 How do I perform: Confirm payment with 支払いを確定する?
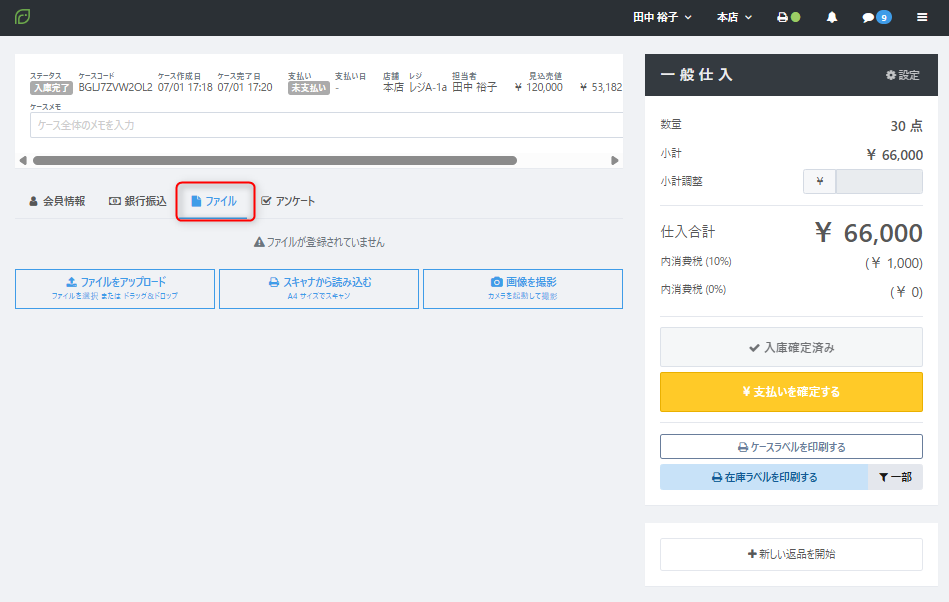click(x=791, y=392)
